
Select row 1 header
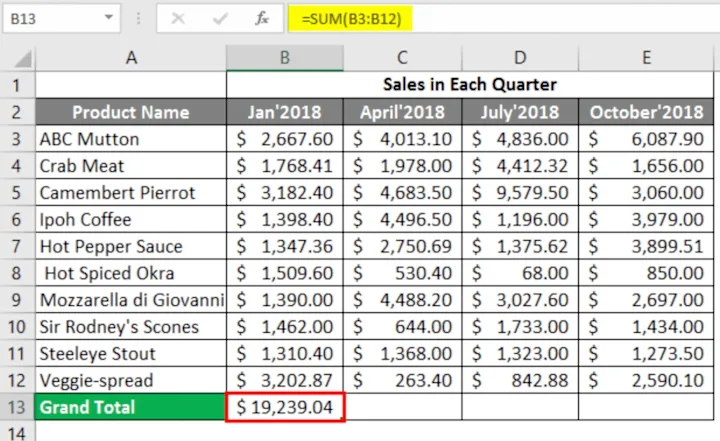(17, 85)
